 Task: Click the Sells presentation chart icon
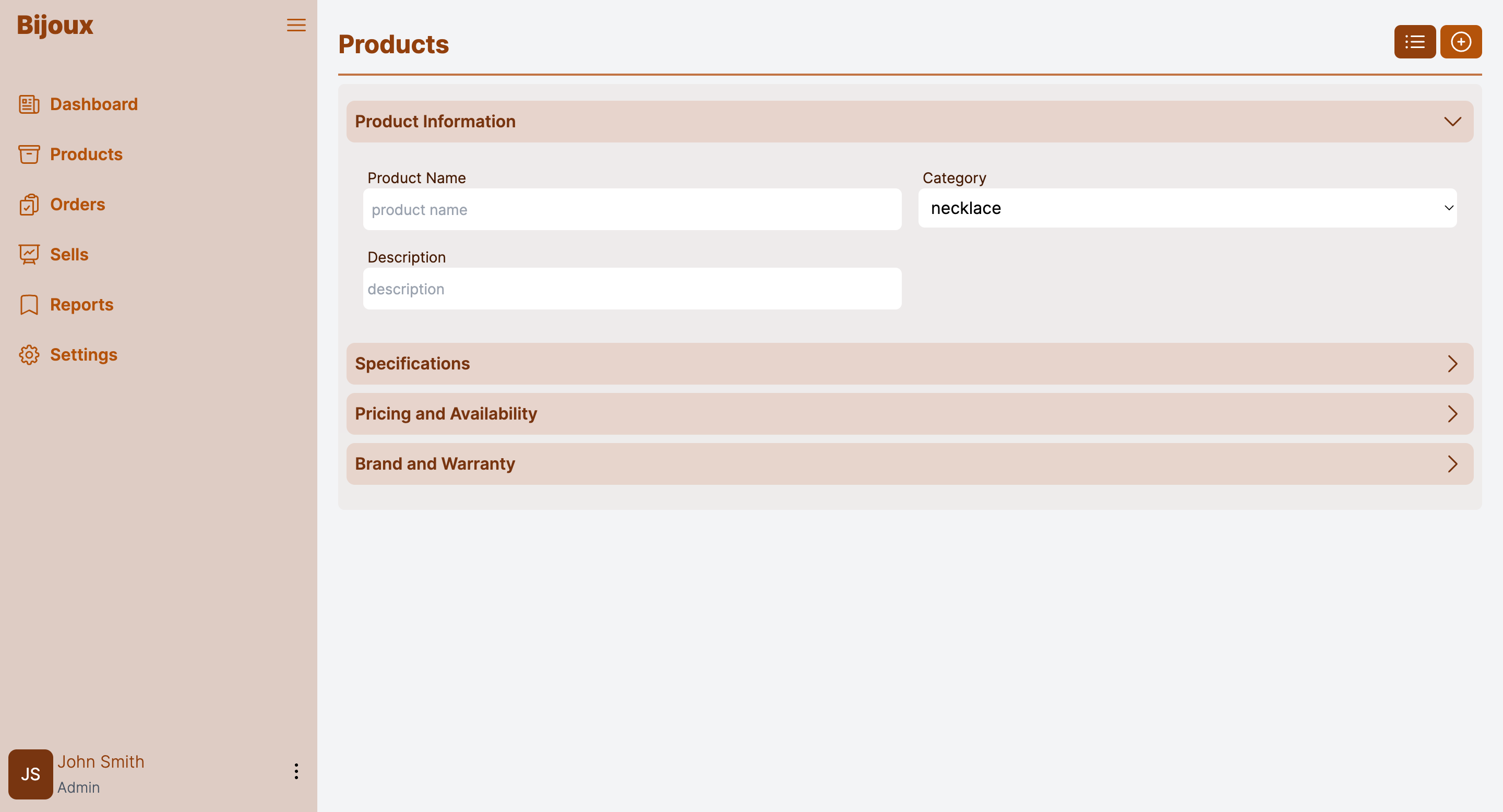tap(29, 255)
